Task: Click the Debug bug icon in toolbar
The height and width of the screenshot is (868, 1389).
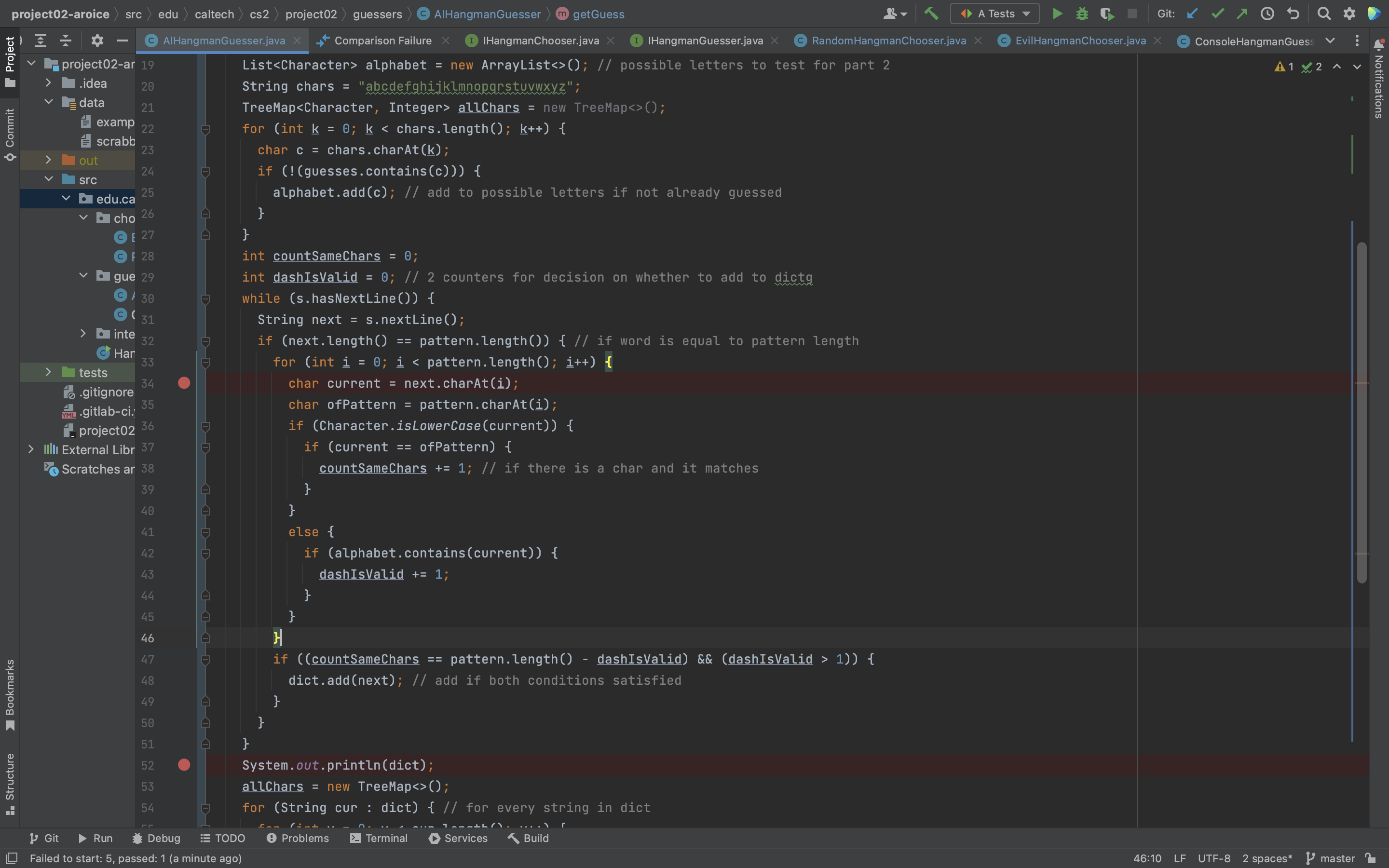Action: coord(1082,14)
